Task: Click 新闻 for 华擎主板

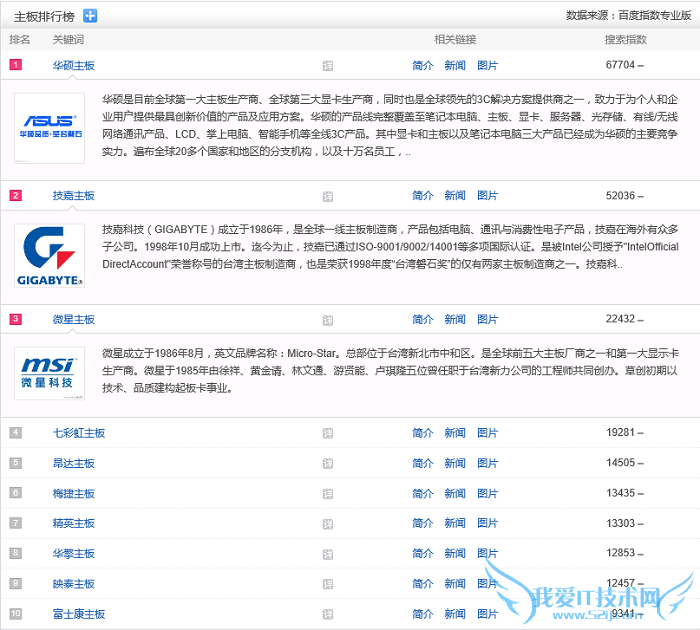Action: coord(455,553)
